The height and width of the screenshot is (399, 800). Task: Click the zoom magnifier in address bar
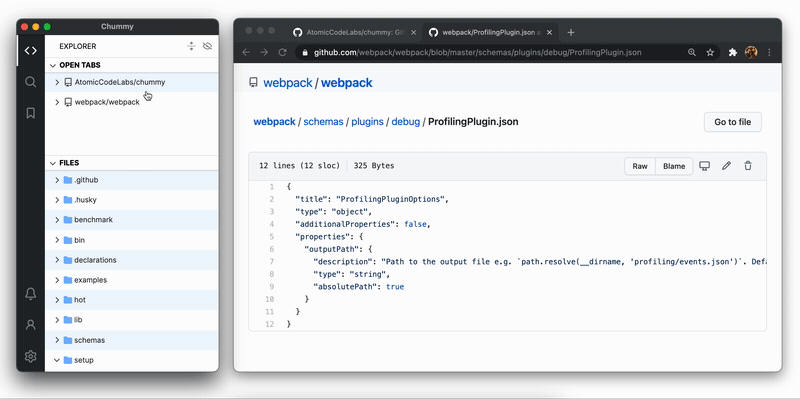tap(692, 53)
